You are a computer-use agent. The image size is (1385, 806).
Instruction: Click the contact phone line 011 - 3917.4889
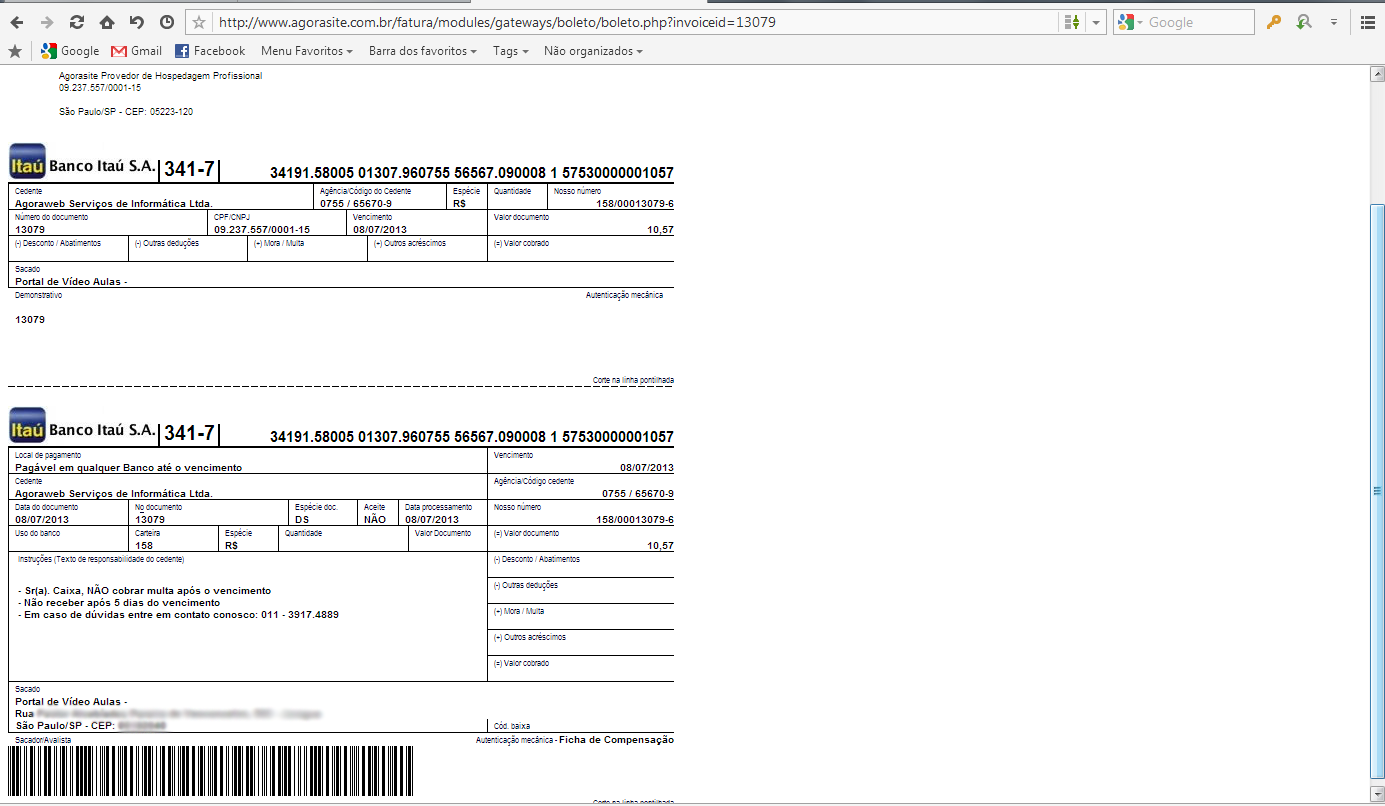click(x=178, y=615)
